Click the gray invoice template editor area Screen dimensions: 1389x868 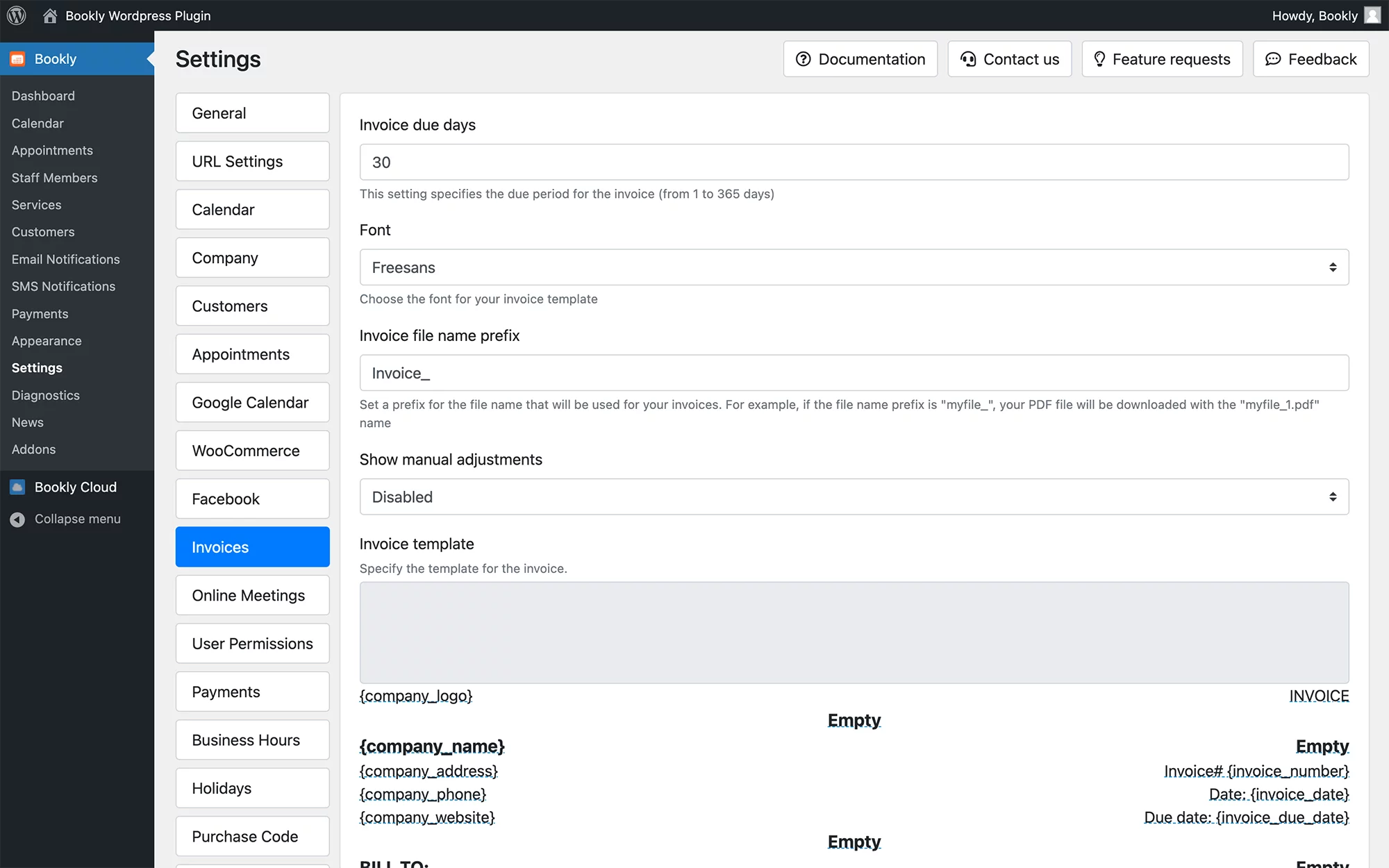pos(854,633)
